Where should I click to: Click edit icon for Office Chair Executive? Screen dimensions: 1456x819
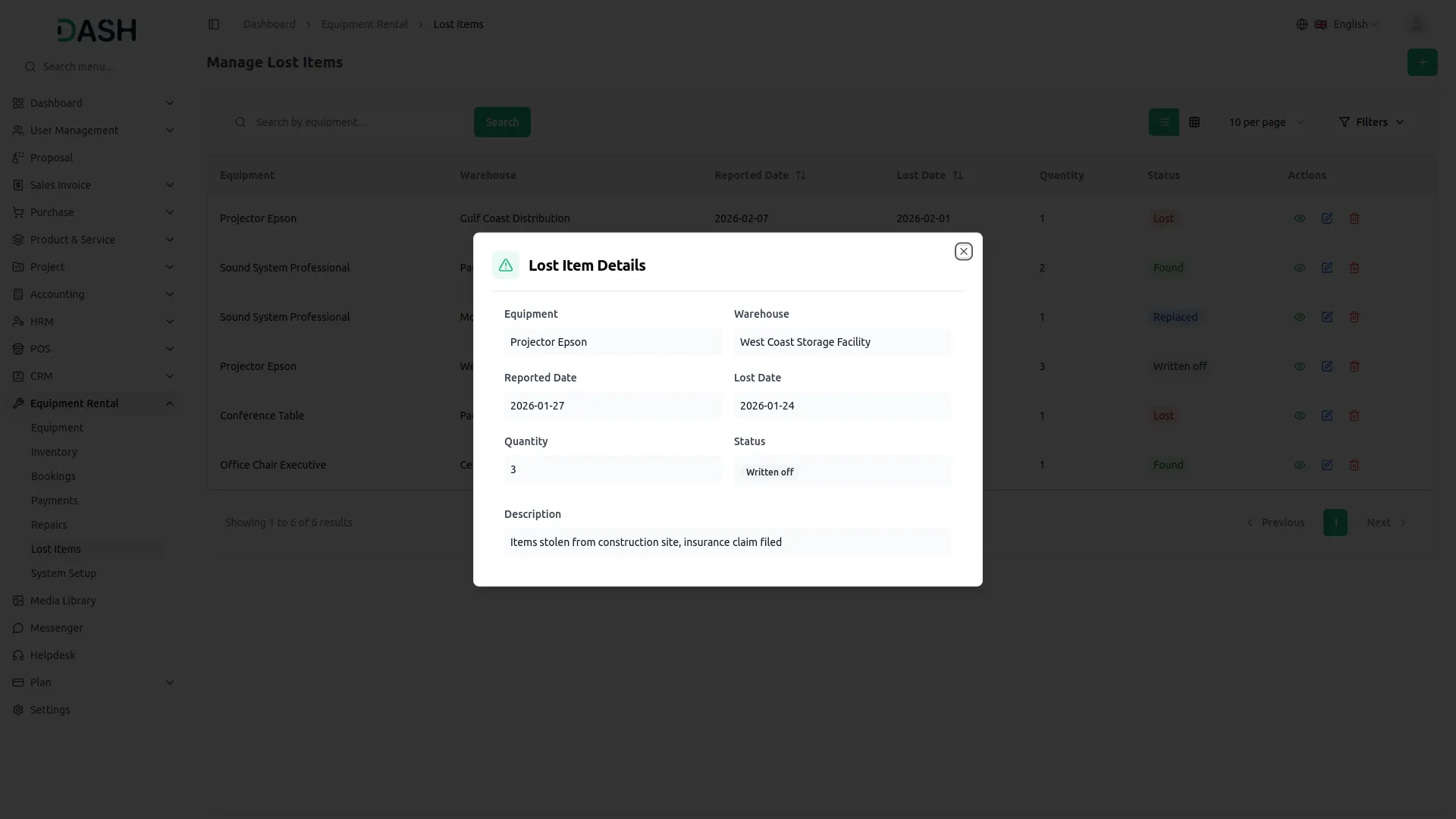coord(1327,465)
